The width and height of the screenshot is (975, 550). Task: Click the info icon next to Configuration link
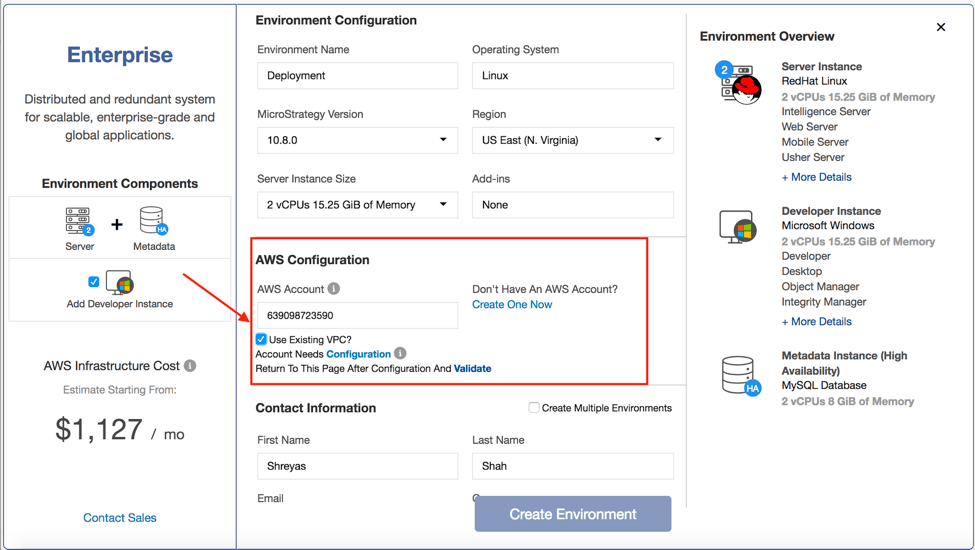pos(400,354)
